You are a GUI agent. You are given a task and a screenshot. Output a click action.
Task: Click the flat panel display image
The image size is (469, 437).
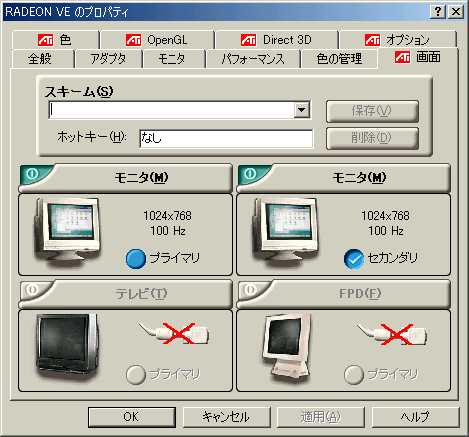point(287,347)
